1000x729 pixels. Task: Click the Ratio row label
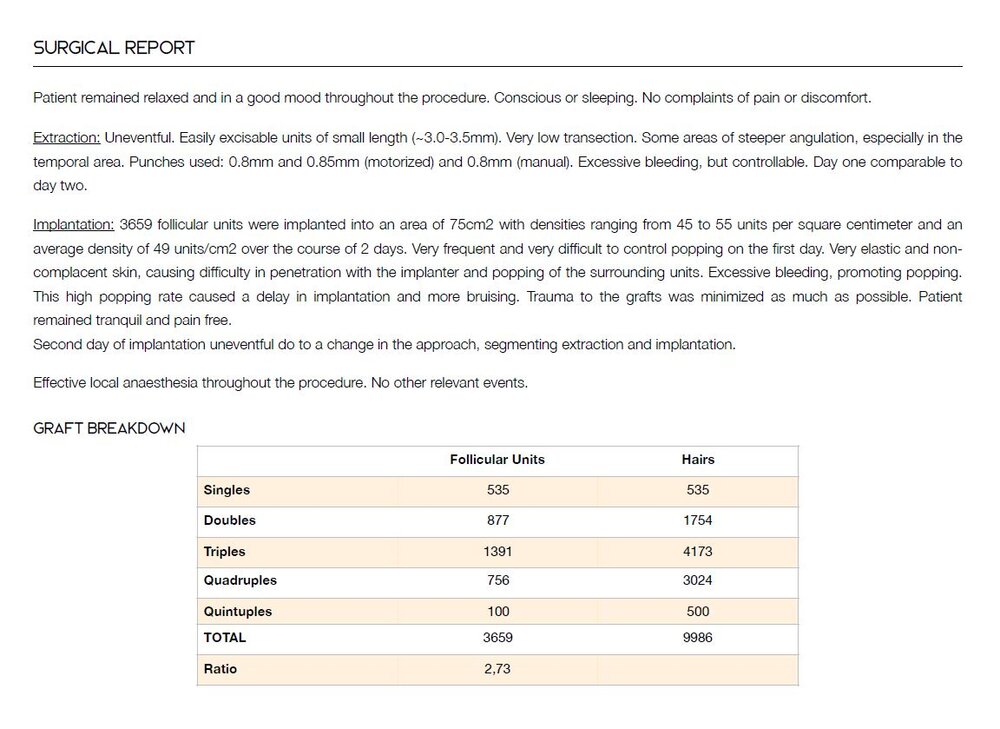(x=221, y=668)
